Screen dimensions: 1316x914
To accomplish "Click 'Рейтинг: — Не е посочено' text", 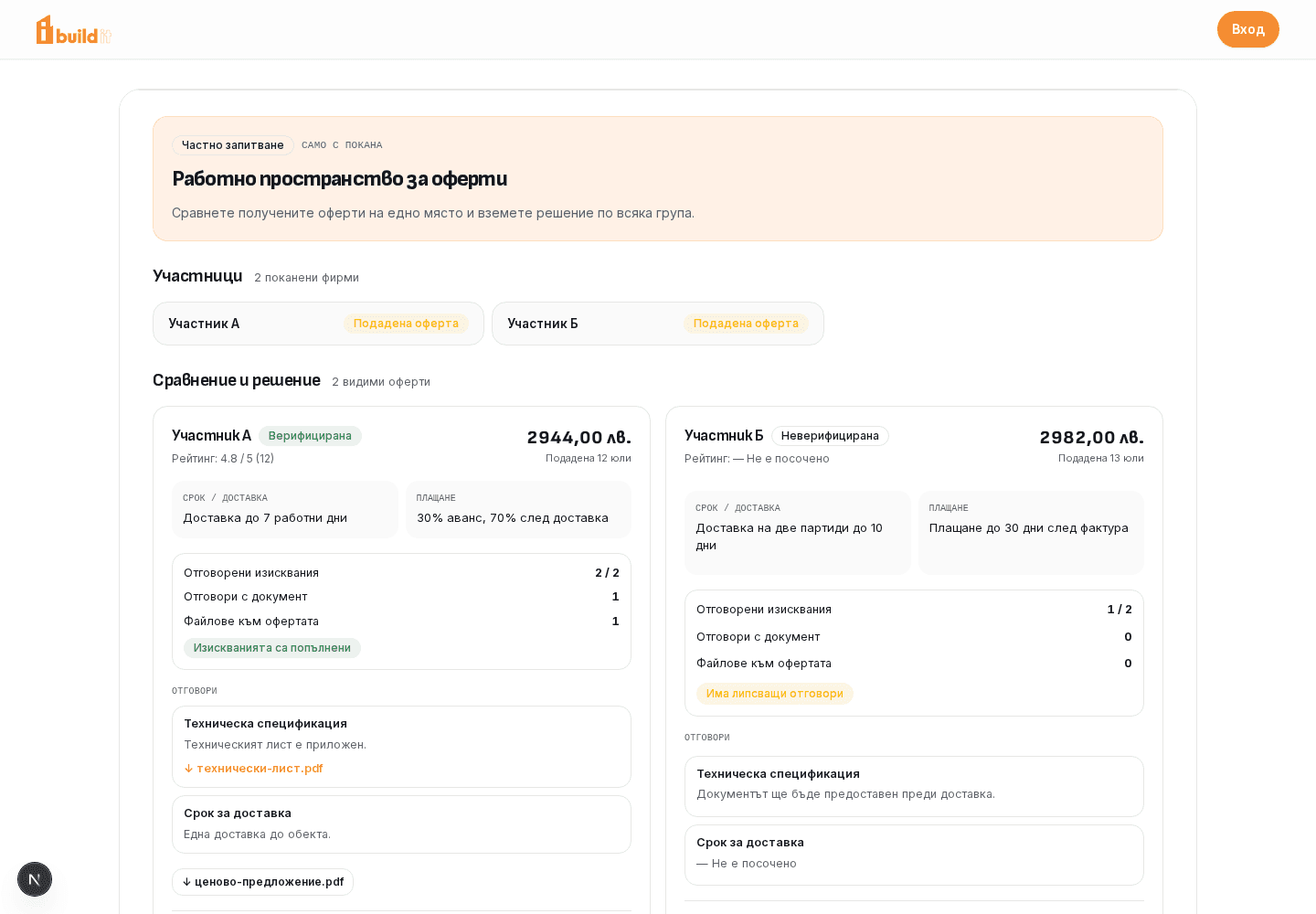I will (x=757, y=459).
